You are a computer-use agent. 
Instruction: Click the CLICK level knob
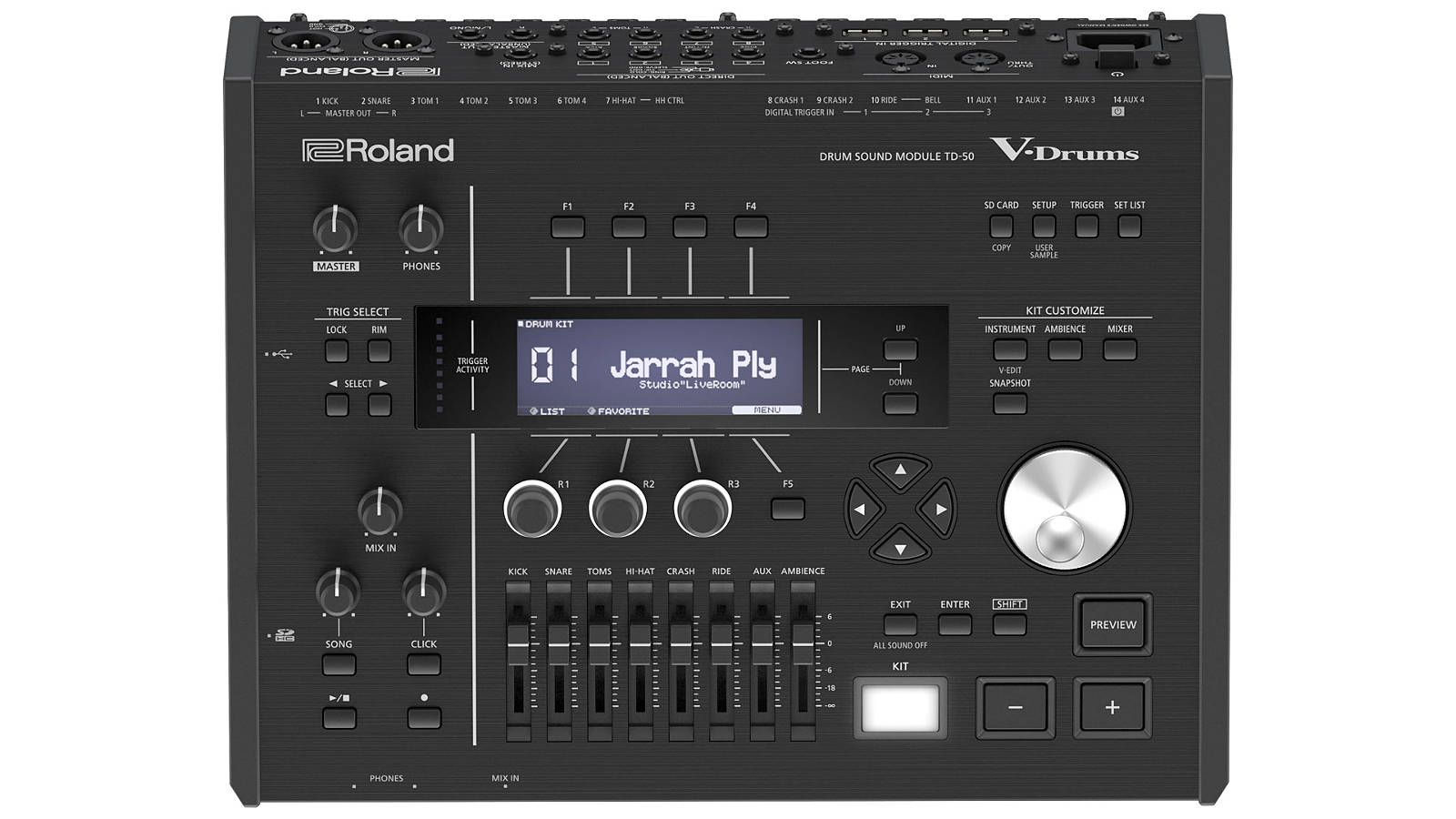424,592
